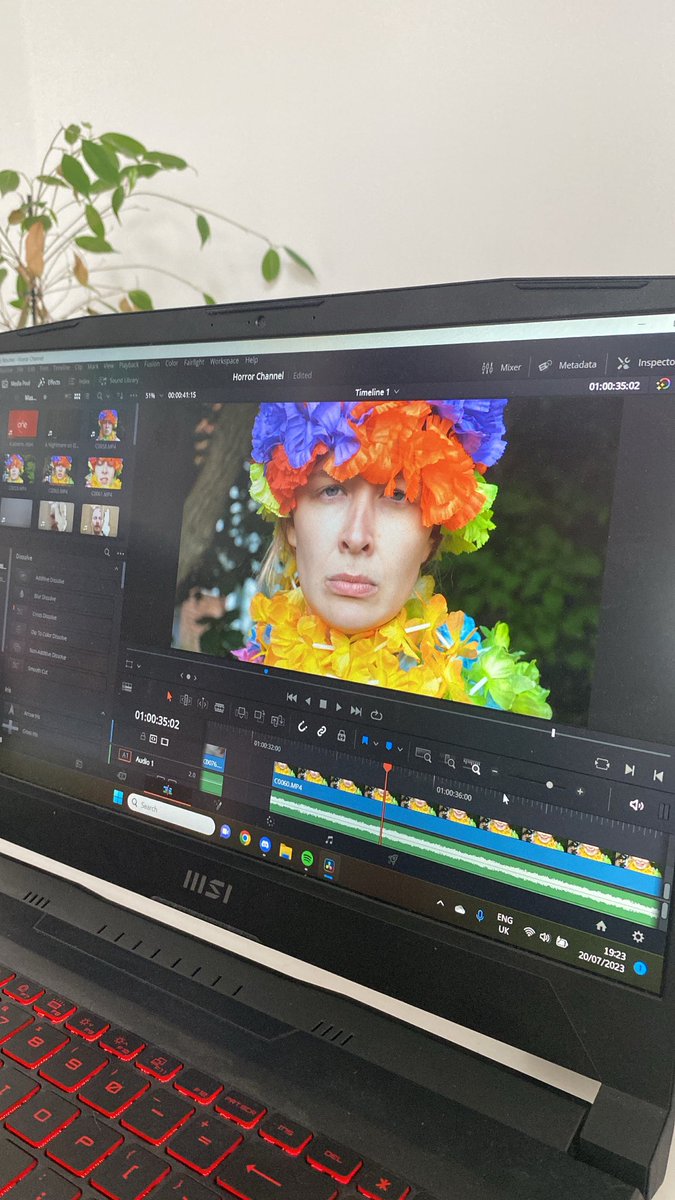Open the flag color dropdown

tap(375, 744)
